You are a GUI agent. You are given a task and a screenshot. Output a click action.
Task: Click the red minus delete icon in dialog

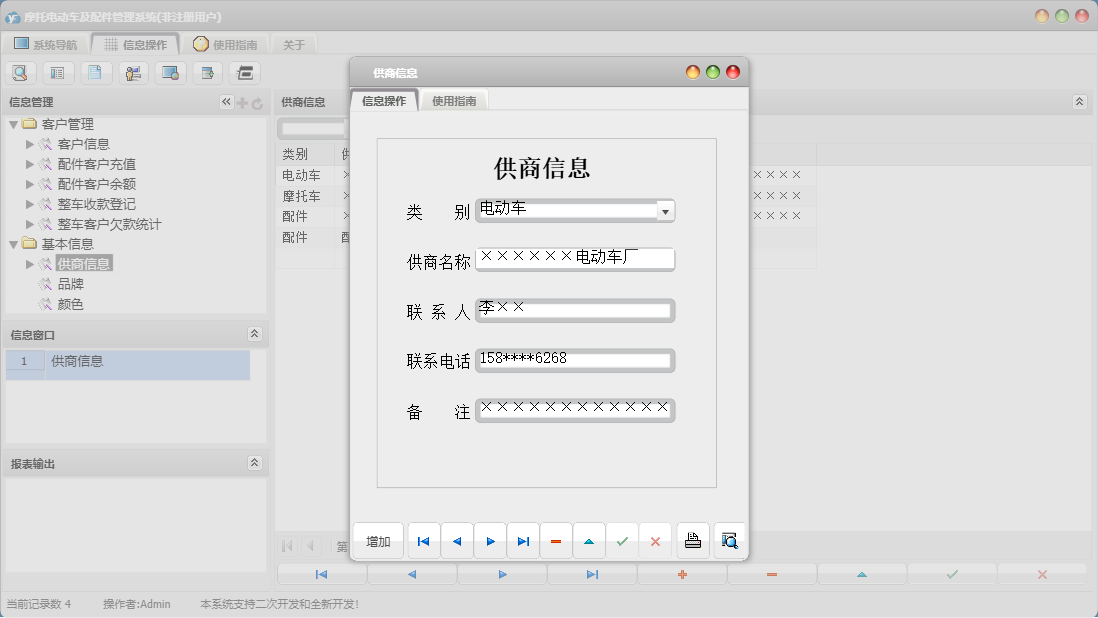click(556, 541)
